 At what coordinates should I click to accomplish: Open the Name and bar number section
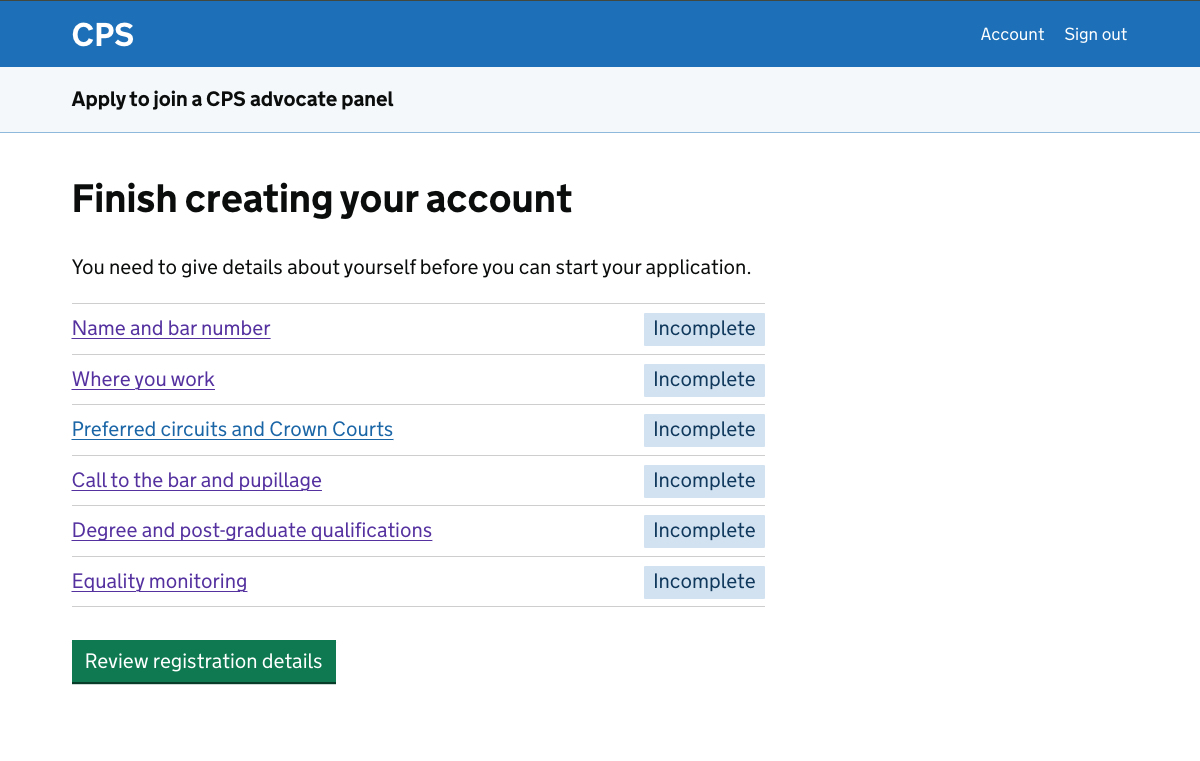pos(170,328)
